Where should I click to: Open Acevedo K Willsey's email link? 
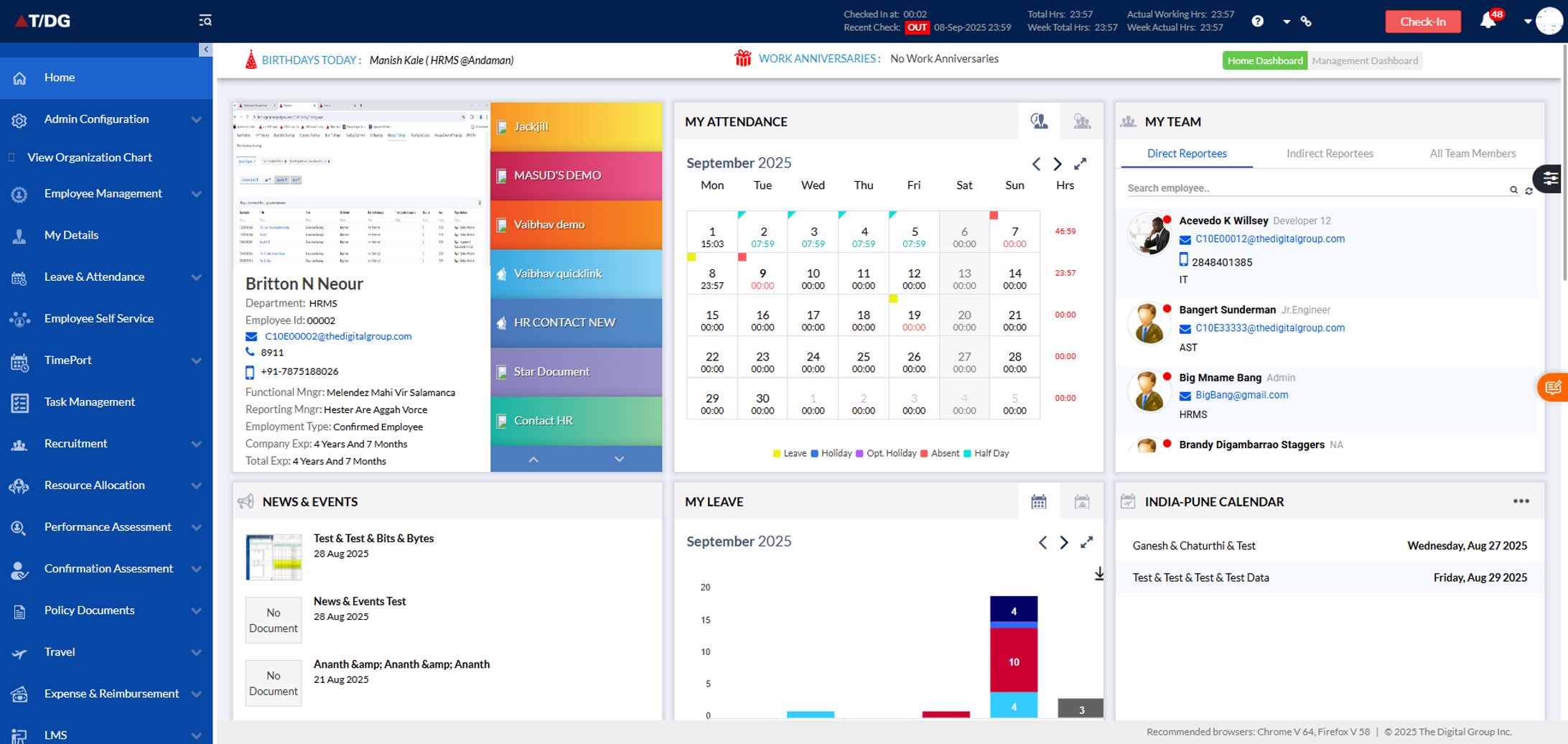1269,239
